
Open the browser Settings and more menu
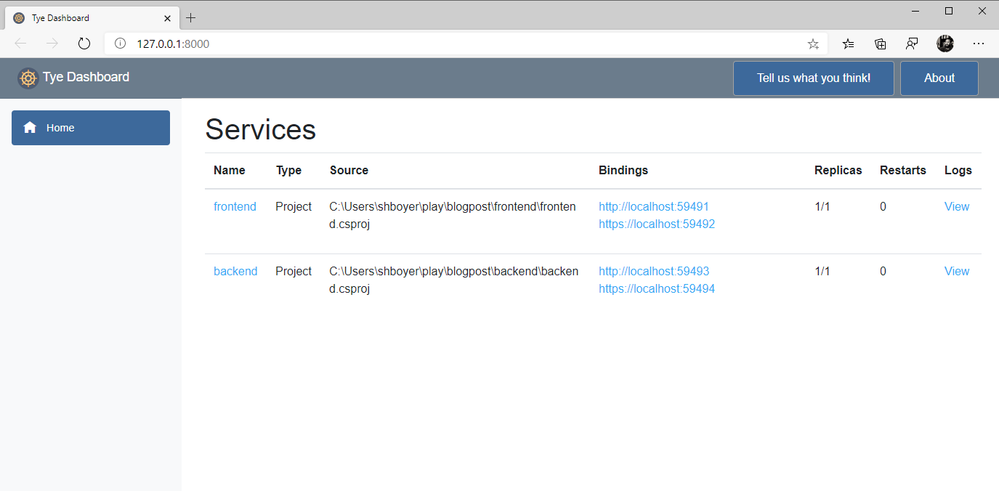pyautogui.click(x=979, y=44)
